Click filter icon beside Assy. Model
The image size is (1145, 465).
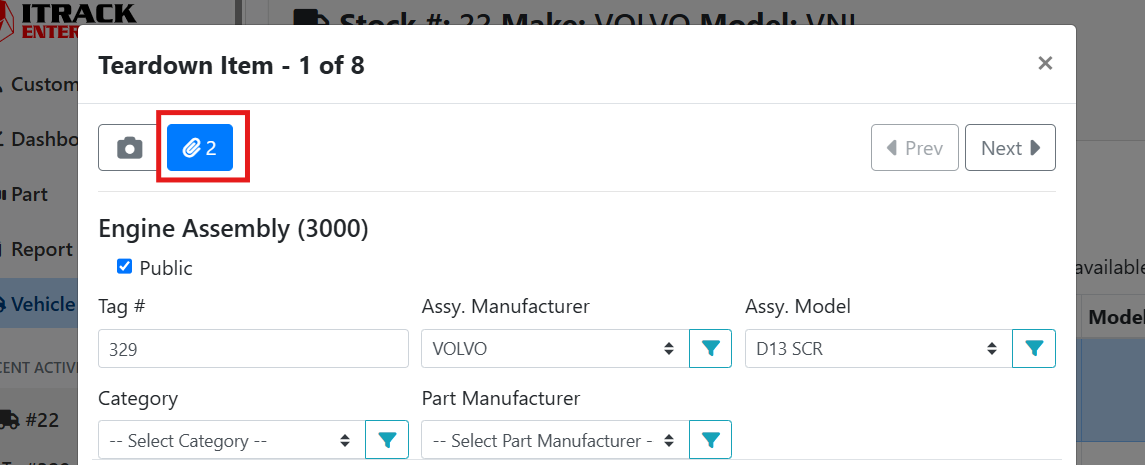(1034, 349)
